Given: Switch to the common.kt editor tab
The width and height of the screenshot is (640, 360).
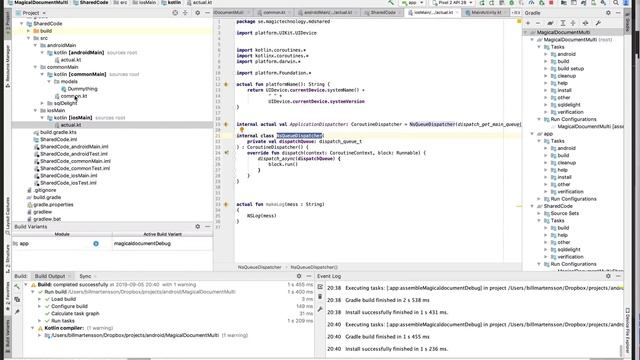Looking at the screenshot, I should [273, 13].
